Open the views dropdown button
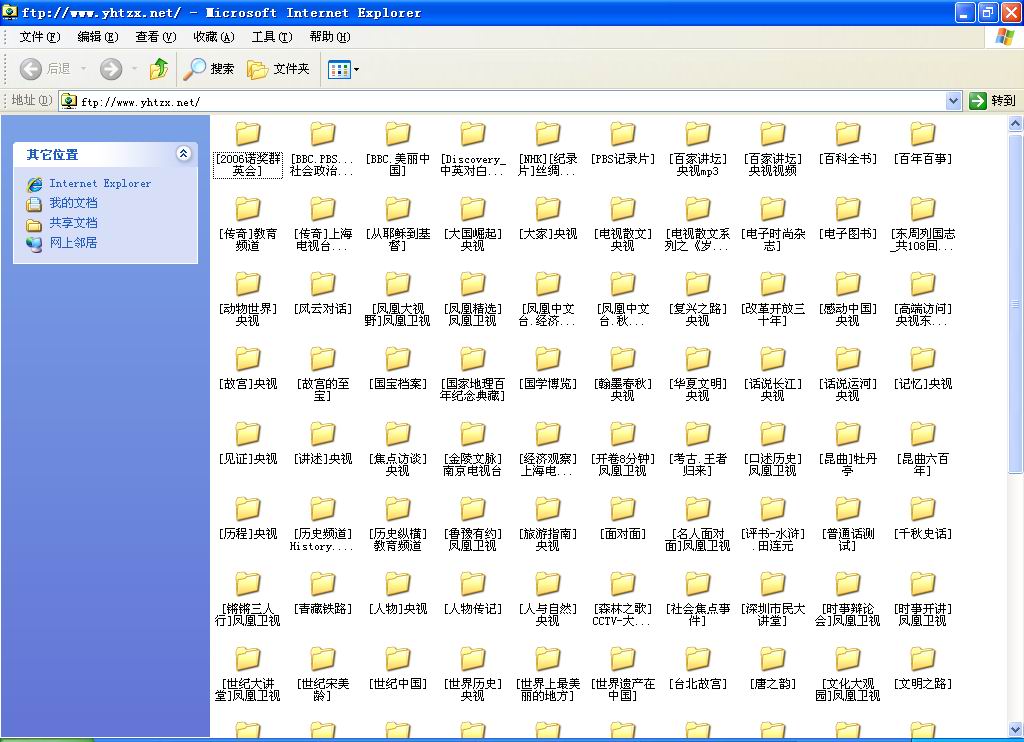Screen dimensions: 1024x742 point(343,69)
